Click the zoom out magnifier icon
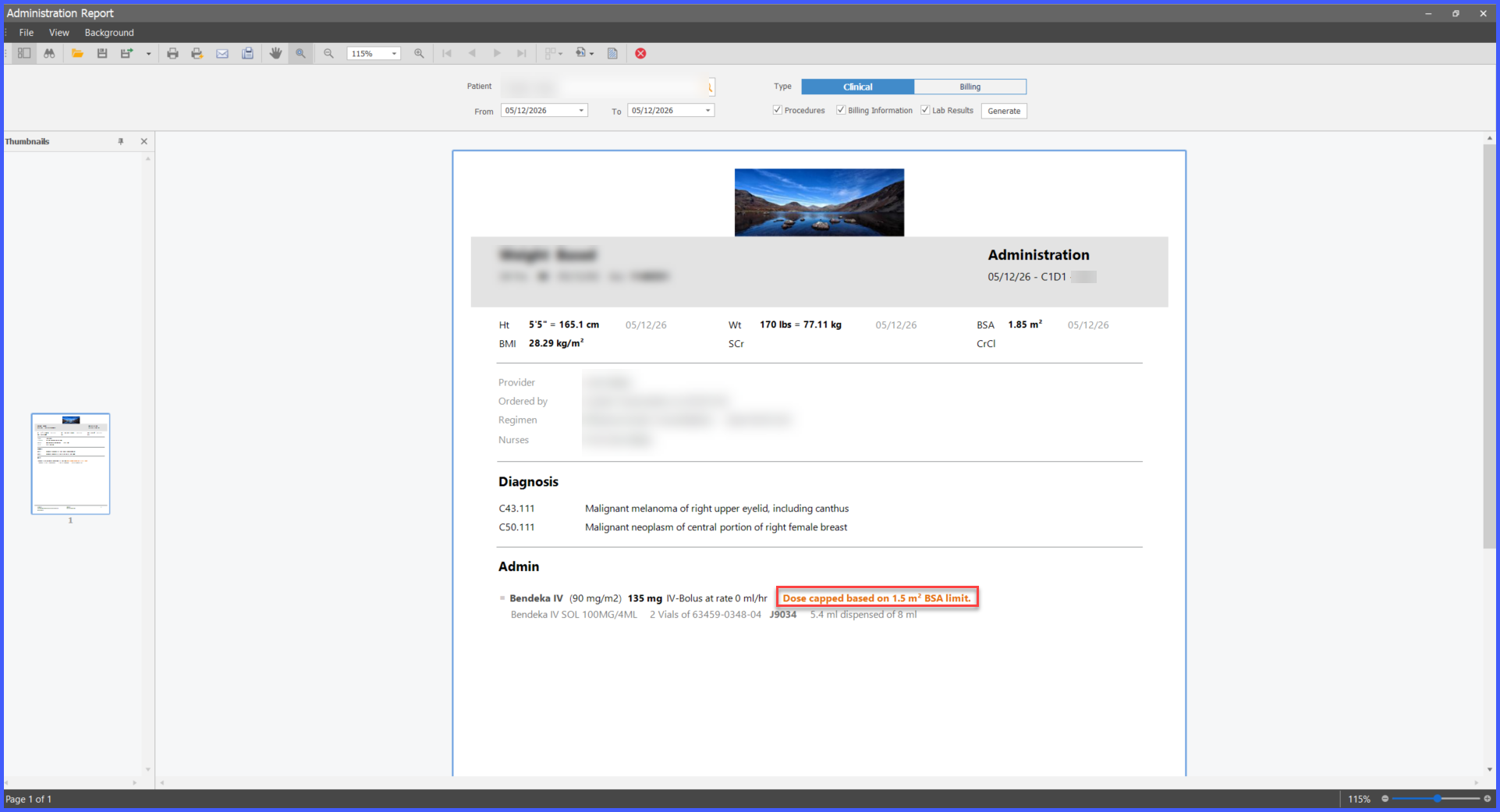1500x812 pixels. (x=328, y=53)
